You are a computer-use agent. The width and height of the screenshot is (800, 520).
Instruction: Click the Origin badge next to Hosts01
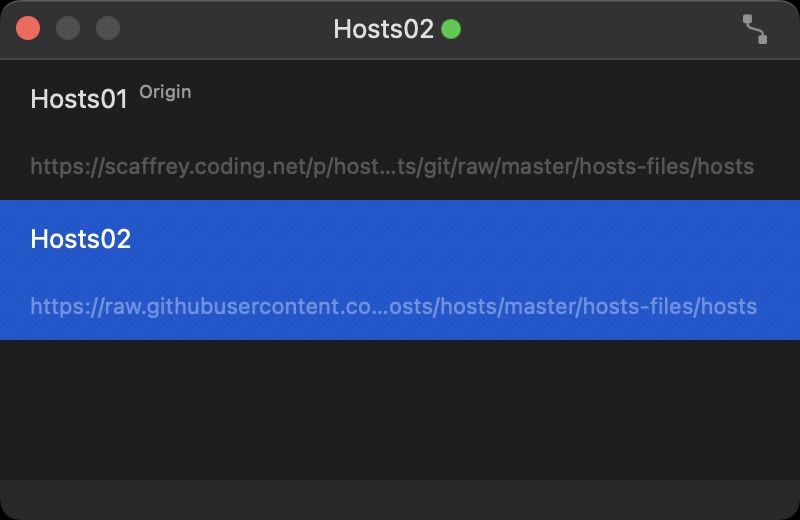click(x=165, y=92)
